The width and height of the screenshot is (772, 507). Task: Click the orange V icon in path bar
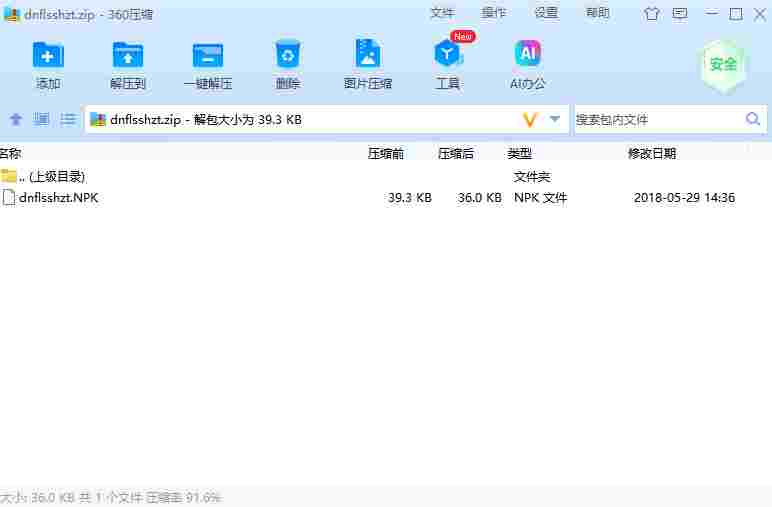pyautogui.click(x=530, y=120)
